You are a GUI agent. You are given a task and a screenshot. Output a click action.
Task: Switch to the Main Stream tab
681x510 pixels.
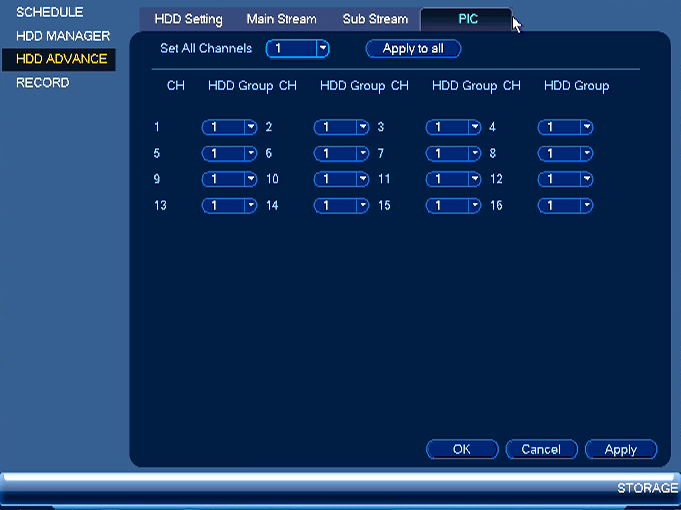[x=281, y=19]
